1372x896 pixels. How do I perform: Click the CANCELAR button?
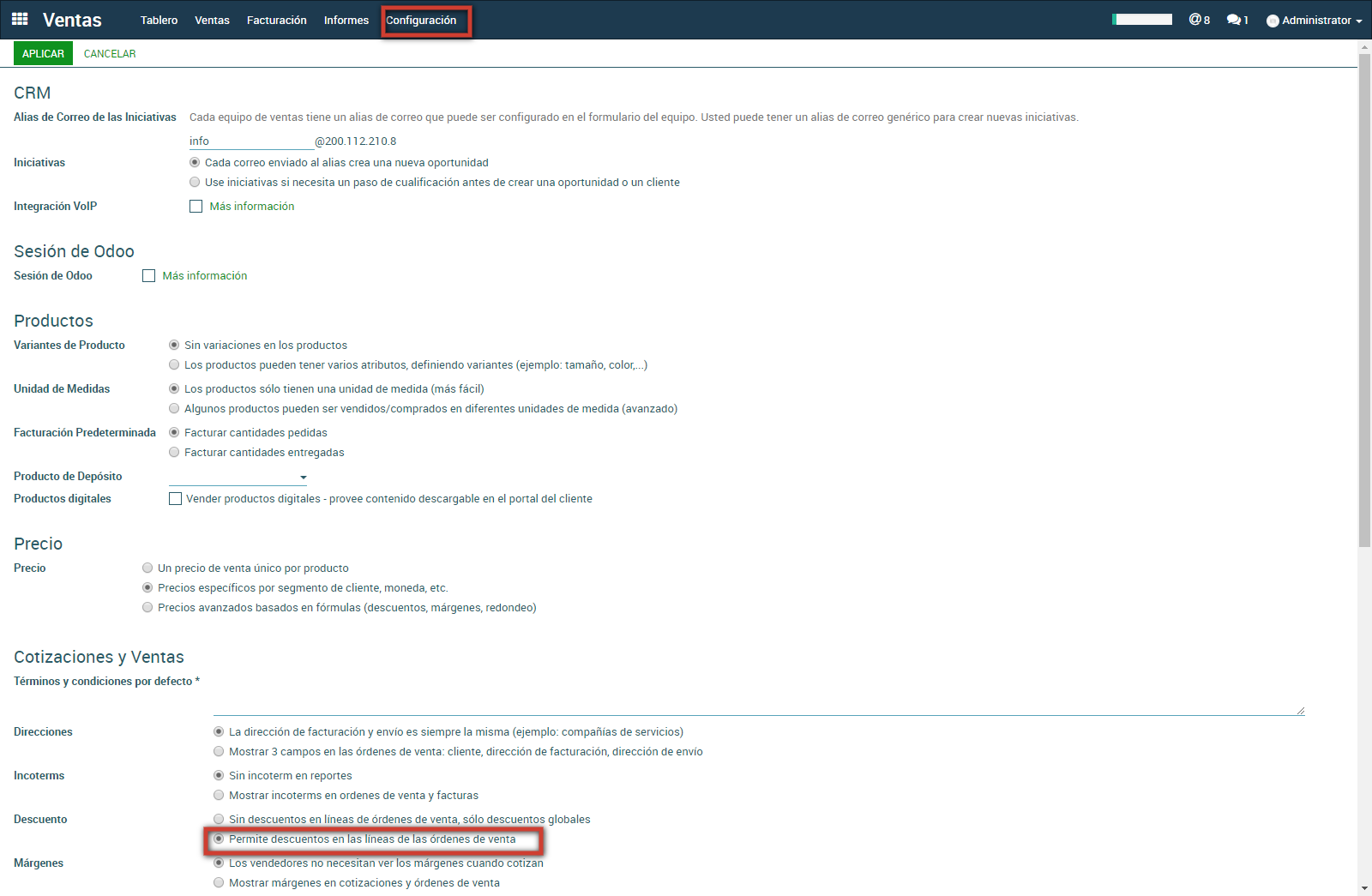110,54
